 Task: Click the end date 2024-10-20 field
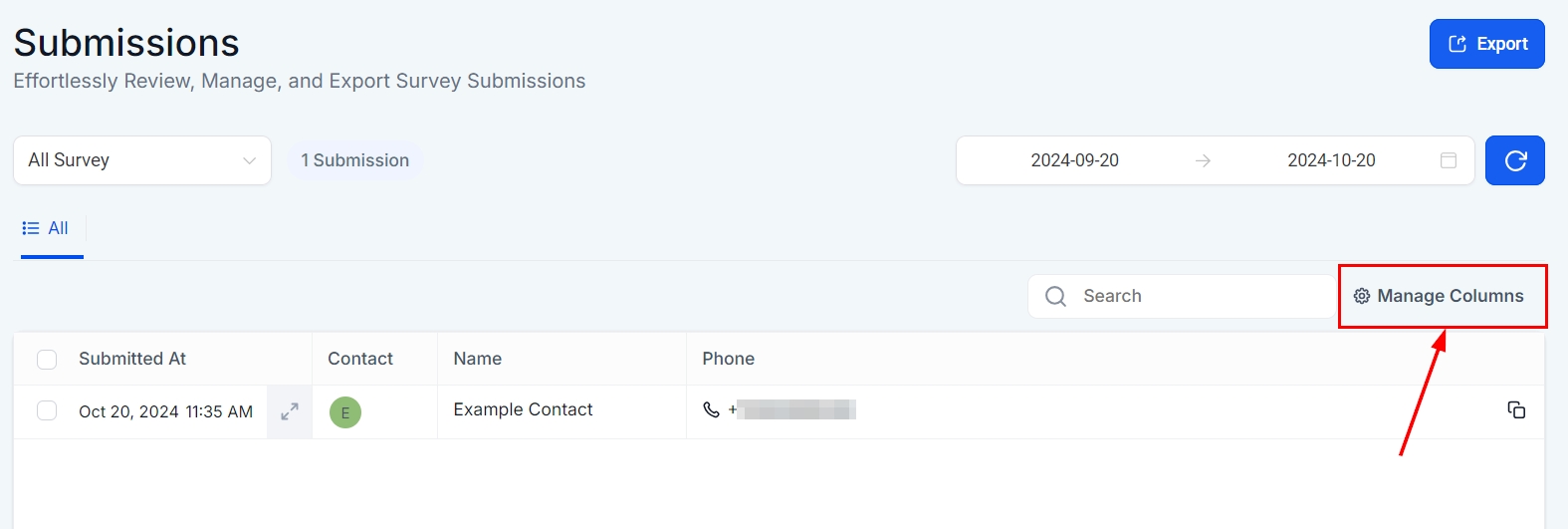coord(1331,160)
